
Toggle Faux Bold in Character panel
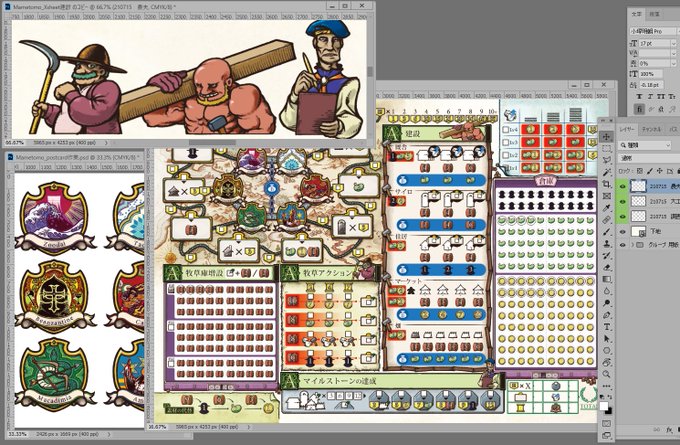tap(639, 96)
